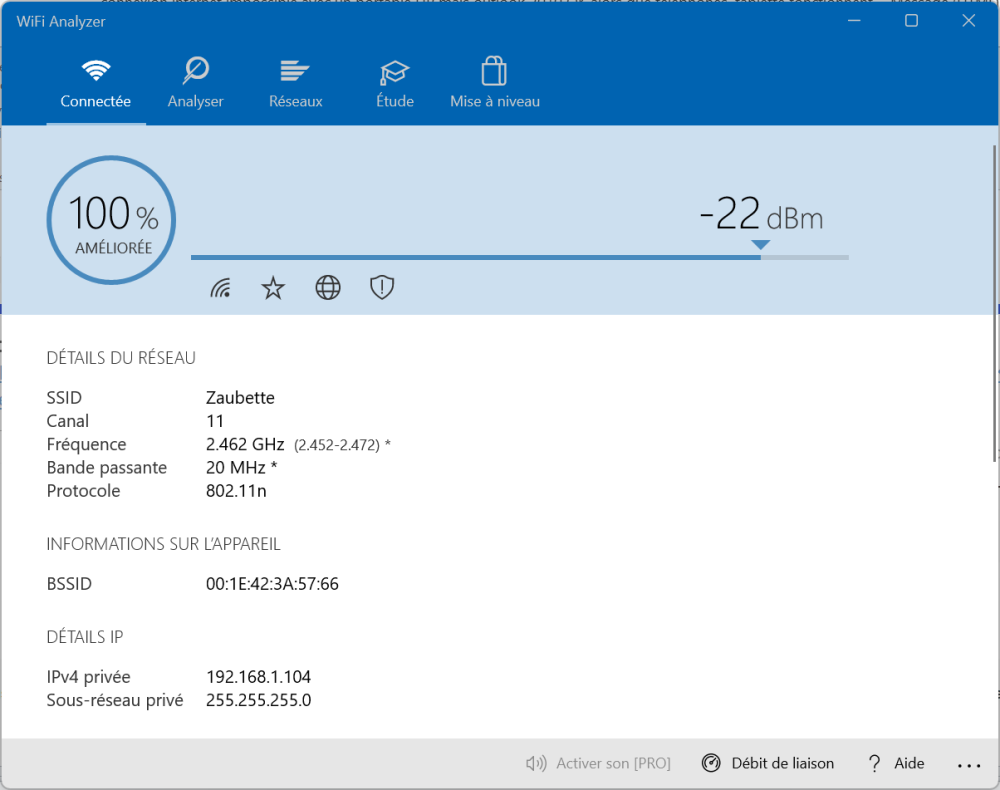The height and width of the screenshot is (790, 1000).
Task: Select the BSSID value 00:1E:42:3A:57:66
Action: coord(272,584)
